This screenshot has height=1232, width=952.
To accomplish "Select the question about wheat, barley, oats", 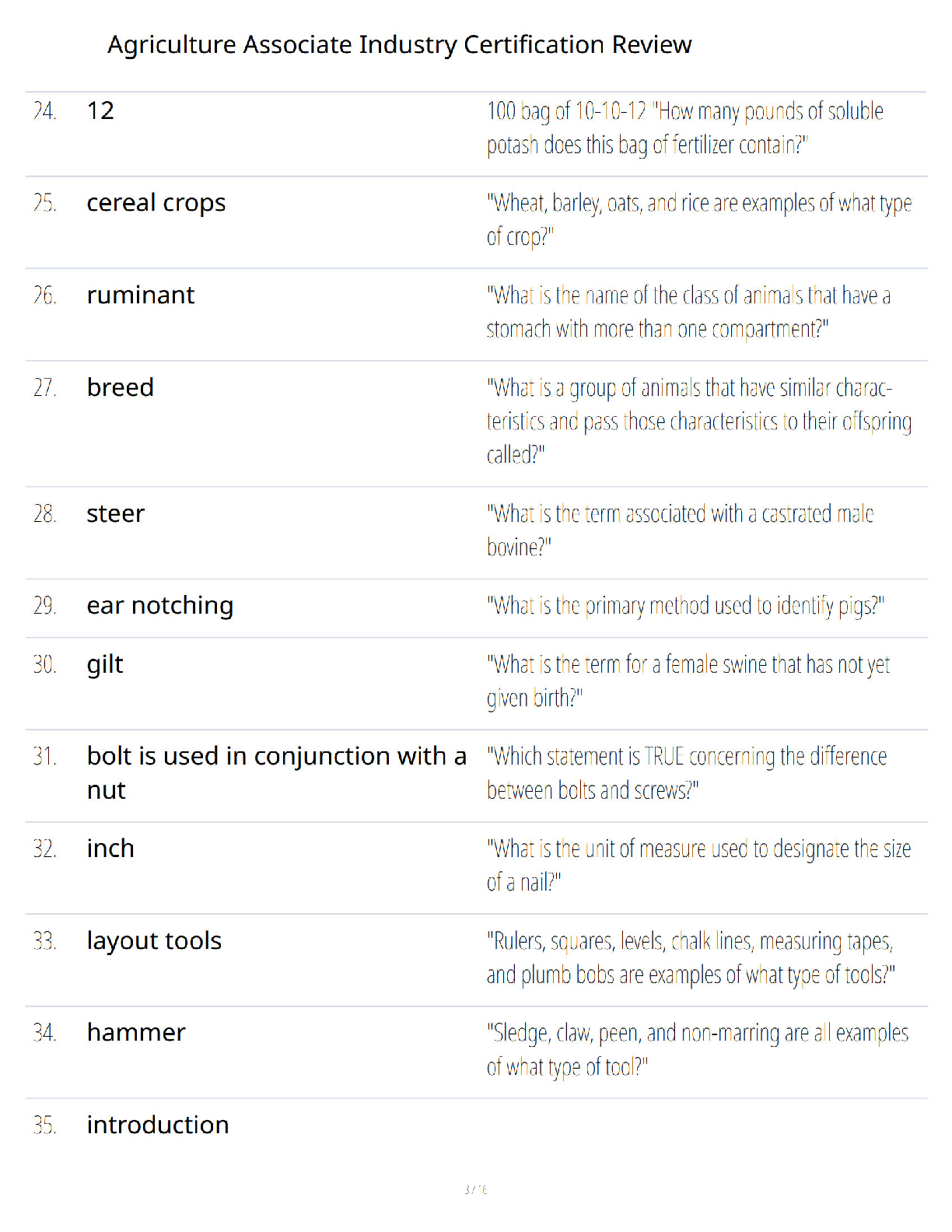I will point(699,219).
